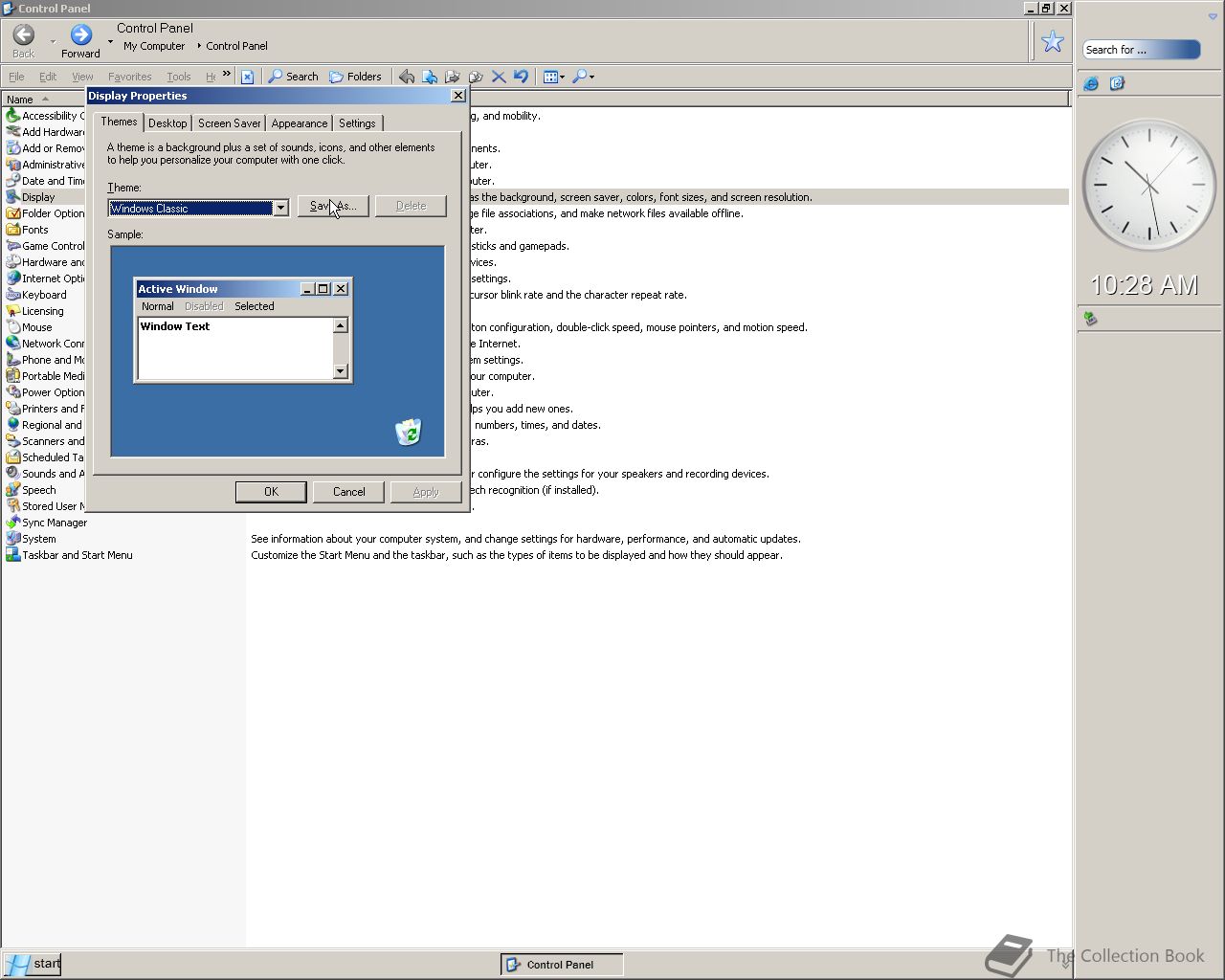The height and width of the screenshot is (980, 1225).
Task: Click the Favorites star icon
Action: click(x=1053, y=41)
